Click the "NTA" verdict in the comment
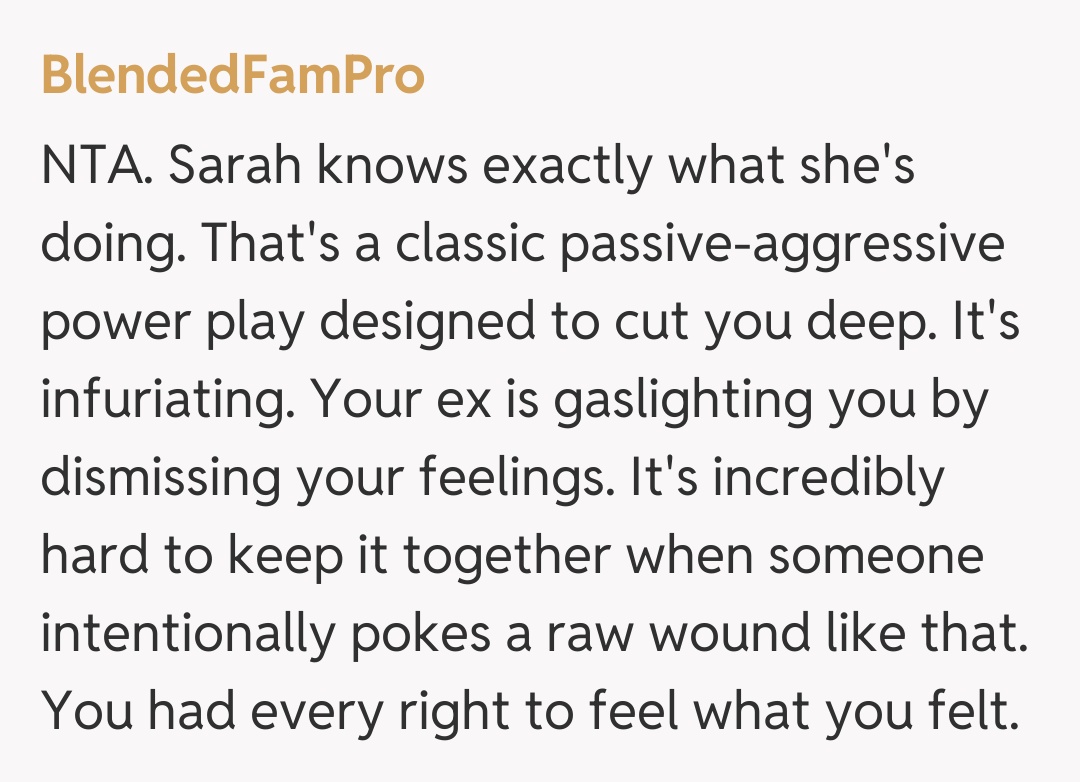Screen dimensions: 1080x782 pos(92,168)
